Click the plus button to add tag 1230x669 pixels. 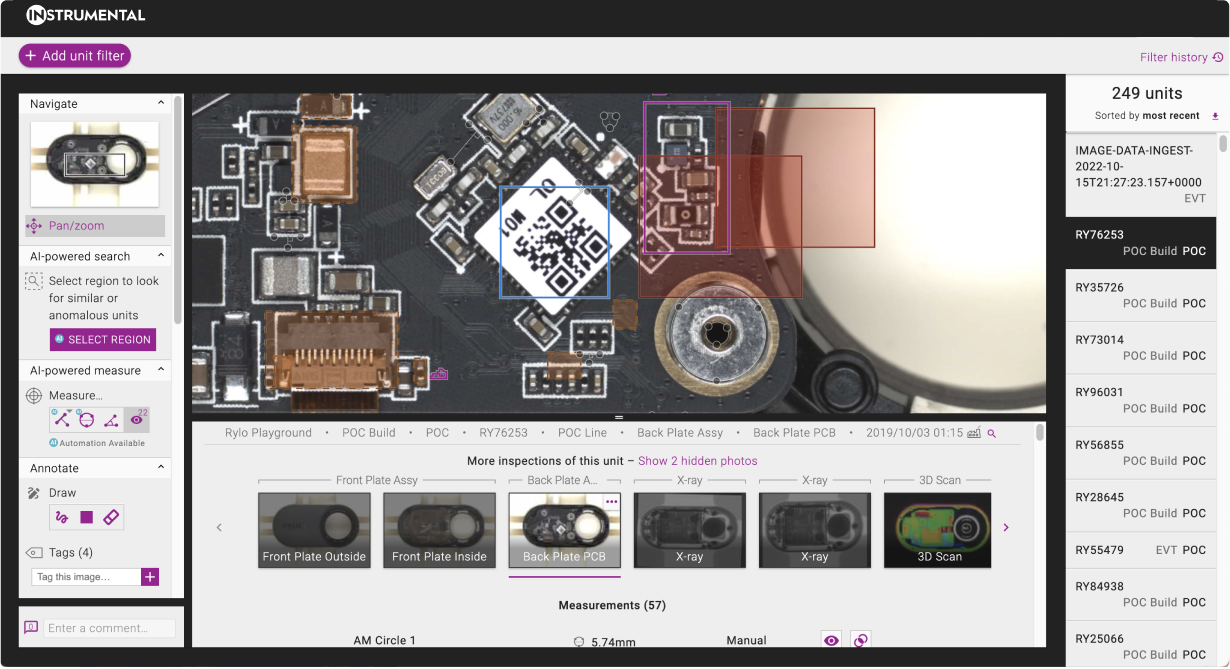(x=150, y=576)
